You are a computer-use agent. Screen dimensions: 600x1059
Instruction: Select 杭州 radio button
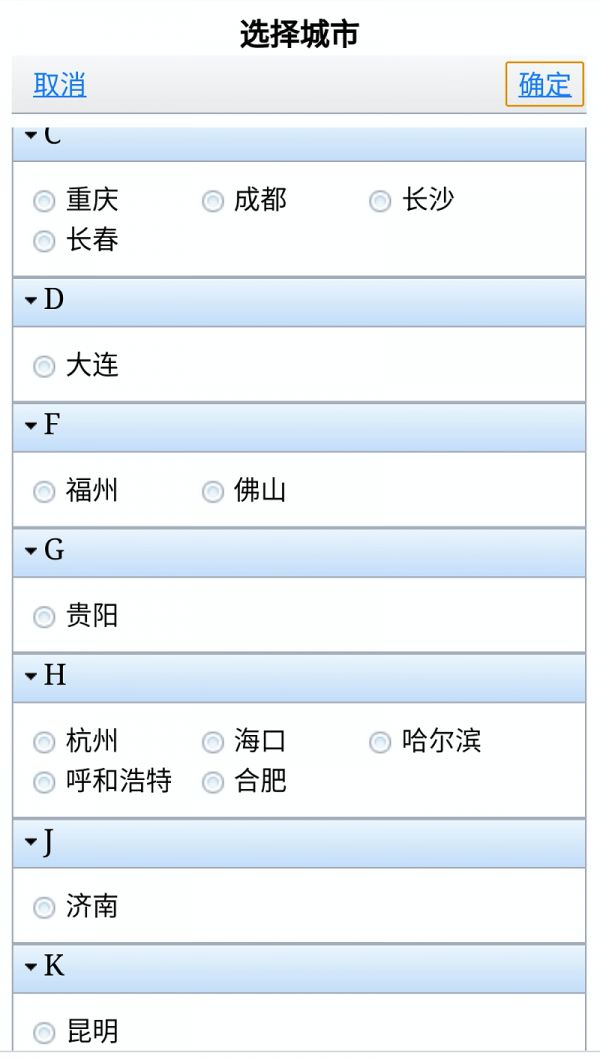tap(44, 742)
